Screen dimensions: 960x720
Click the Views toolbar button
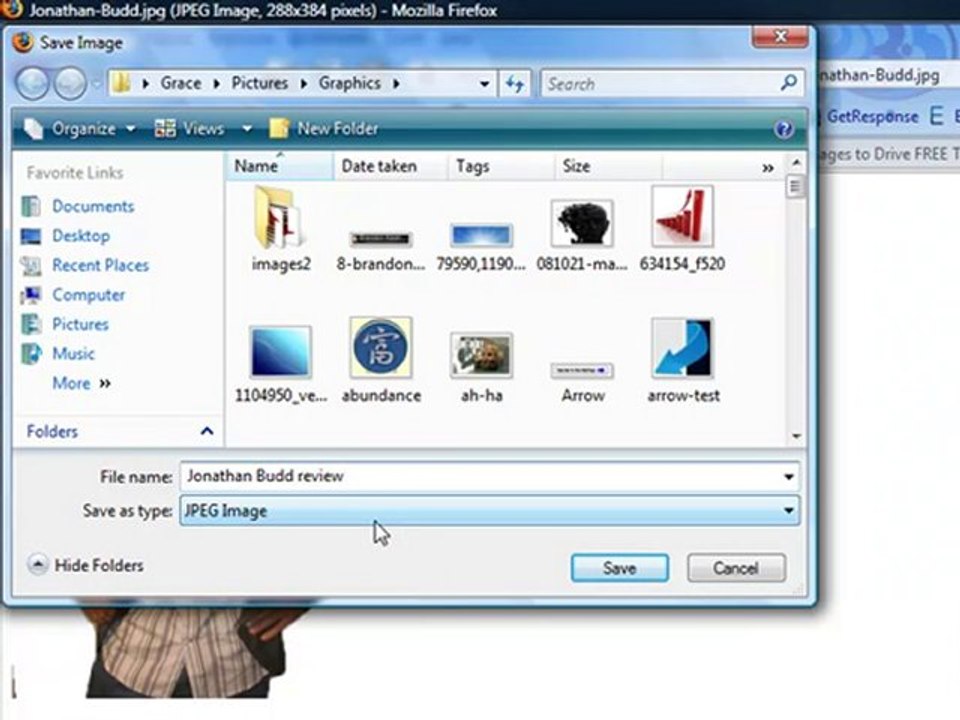tap(189, 129)
